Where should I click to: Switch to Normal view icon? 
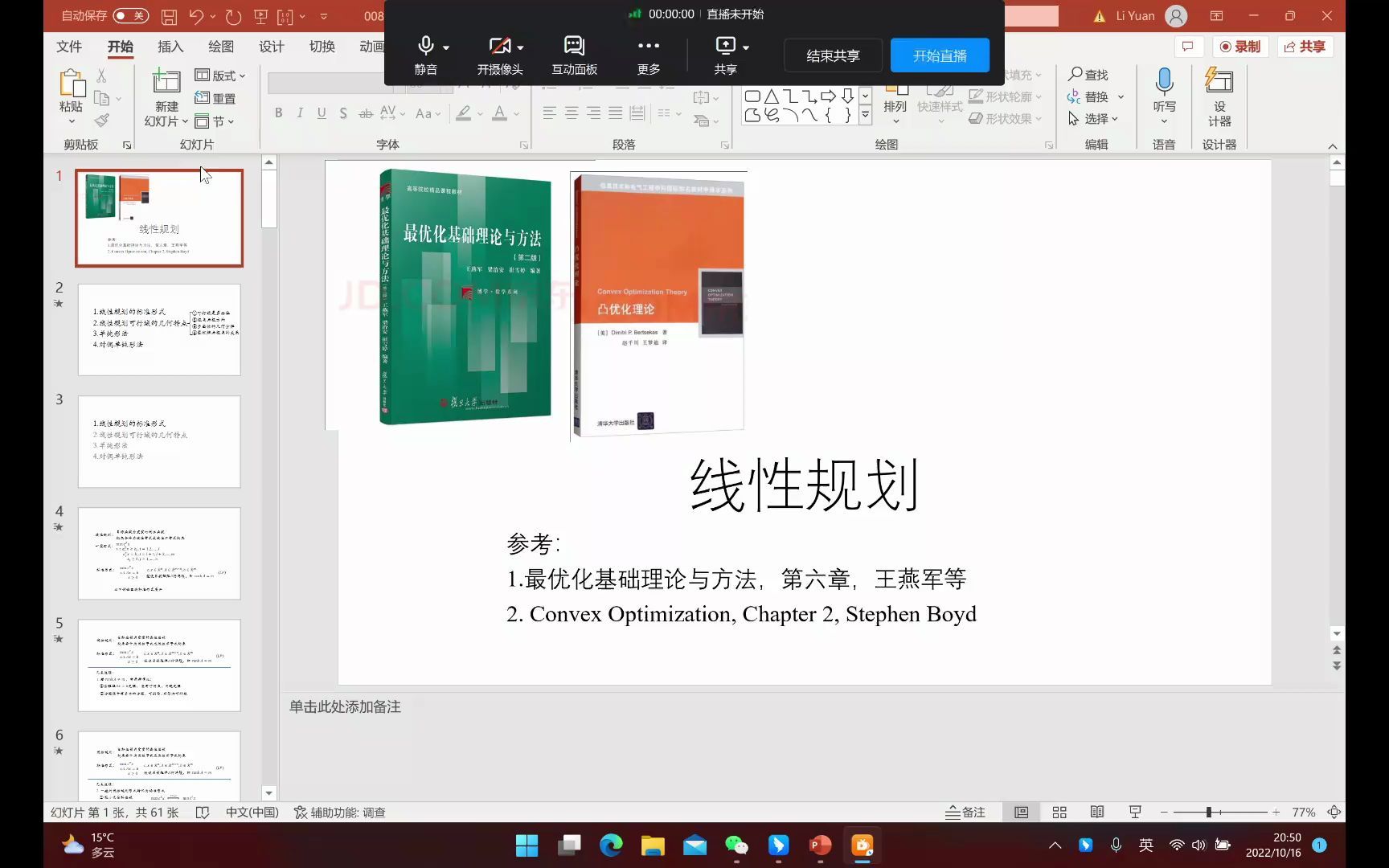tap(1022, 813)
